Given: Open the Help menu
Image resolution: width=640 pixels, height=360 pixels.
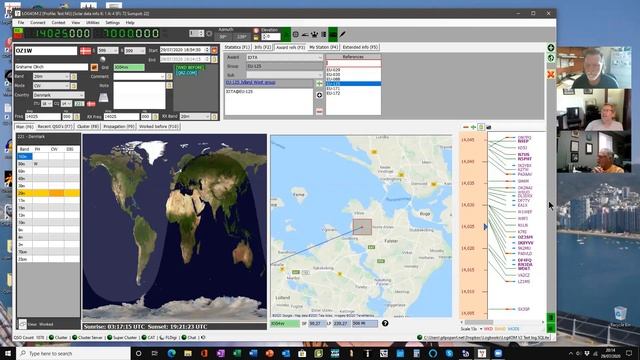Looking at the screenshot, I should [130, 22].
